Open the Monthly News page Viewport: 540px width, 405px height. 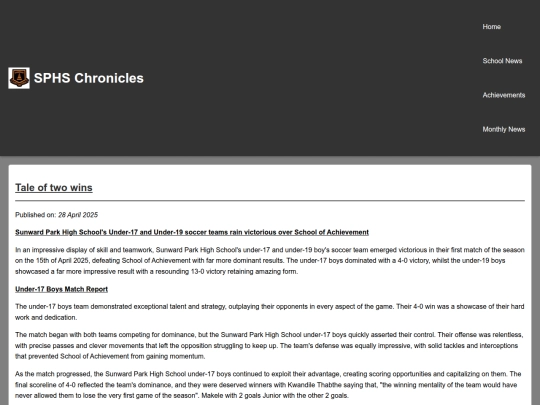[x=503, y=129]
